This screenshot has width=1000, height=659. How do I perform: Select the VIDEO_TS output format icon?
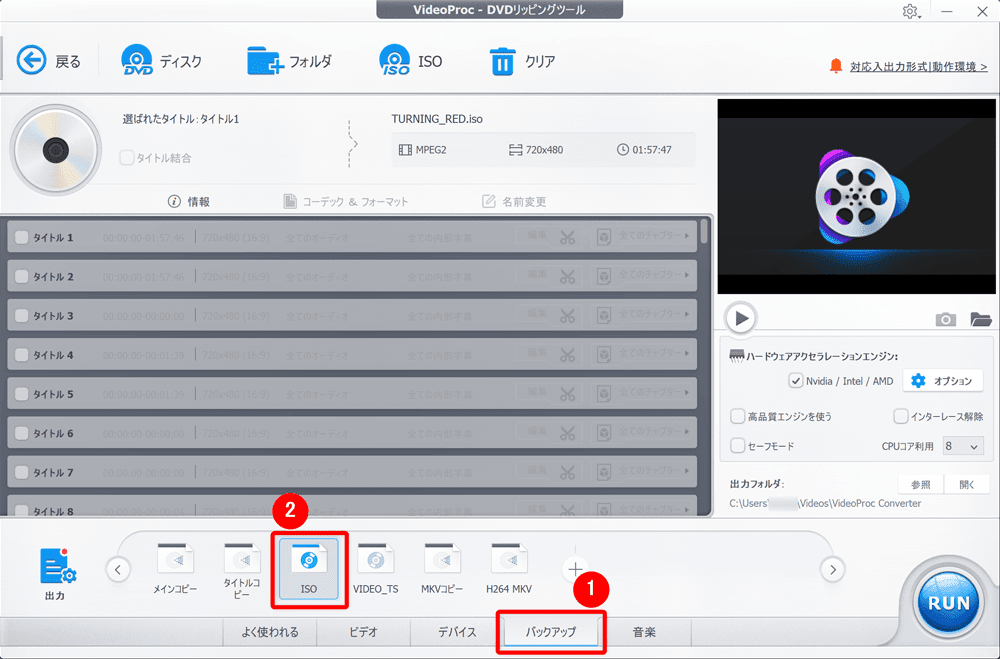375,562
